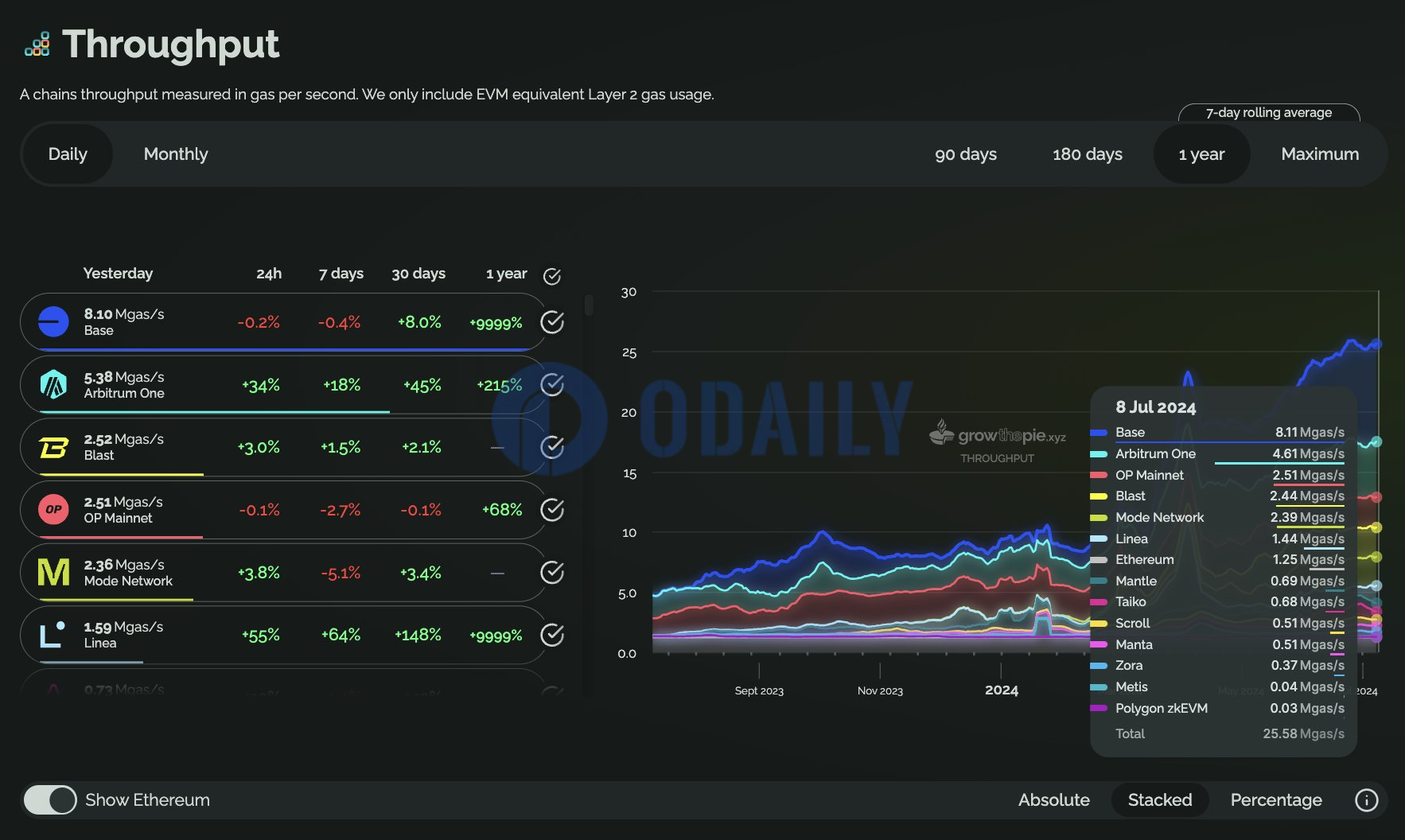
Task: Click the Blast chain logo icon
Action: pos(53,448)
